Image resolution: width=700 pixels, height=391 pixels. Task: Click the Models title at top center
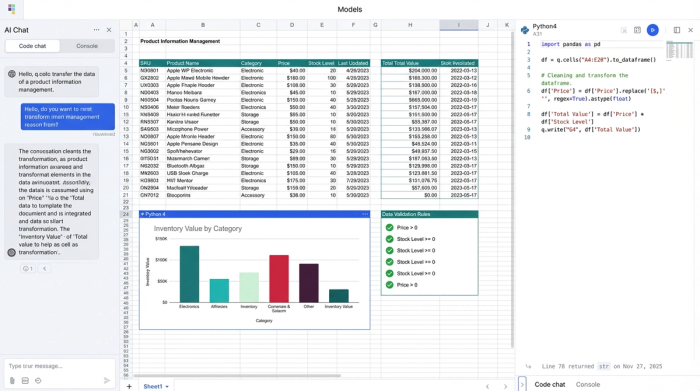point(350,9)
